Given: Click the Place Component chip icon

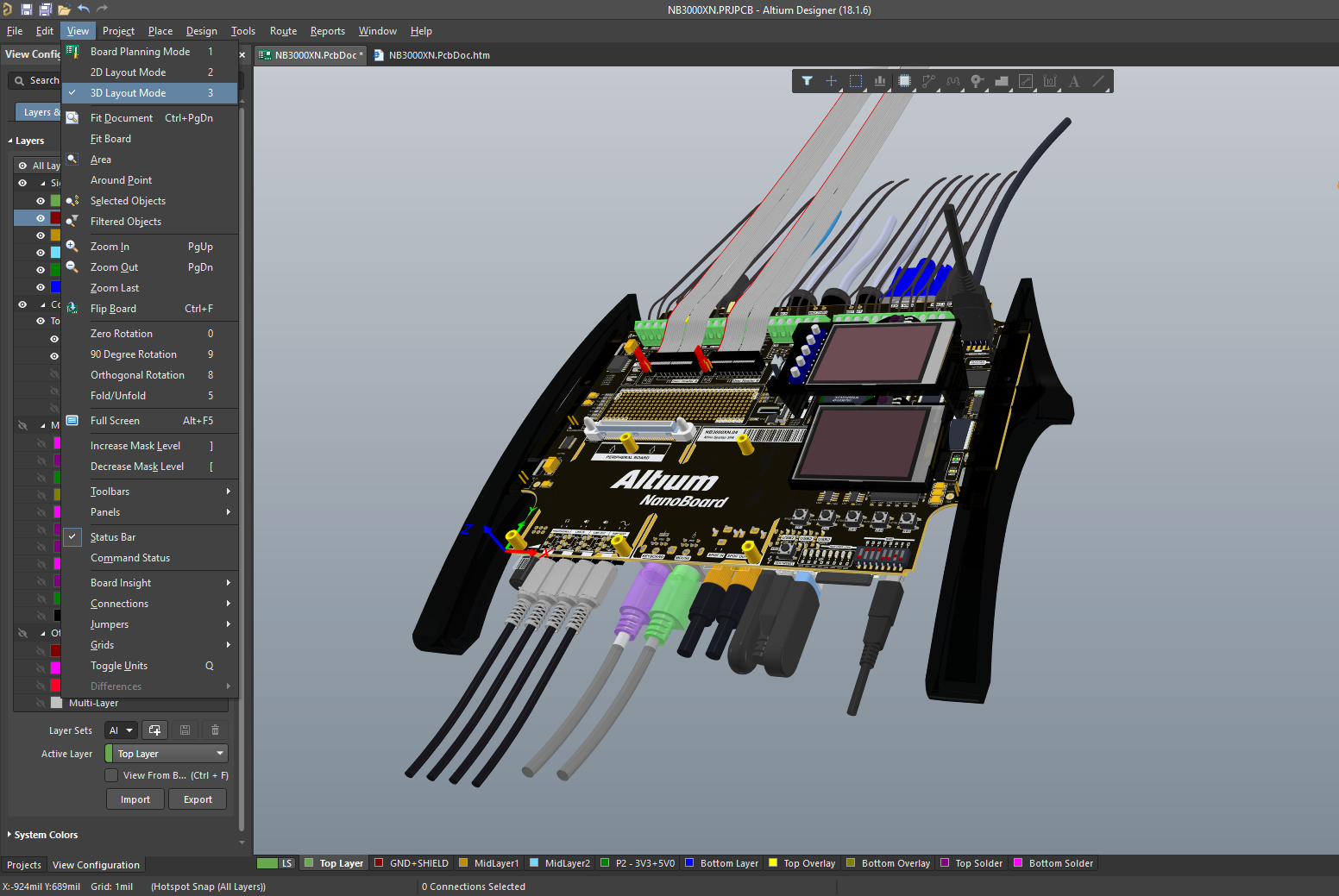Looking at the screenshot, I should click(904, 81).
